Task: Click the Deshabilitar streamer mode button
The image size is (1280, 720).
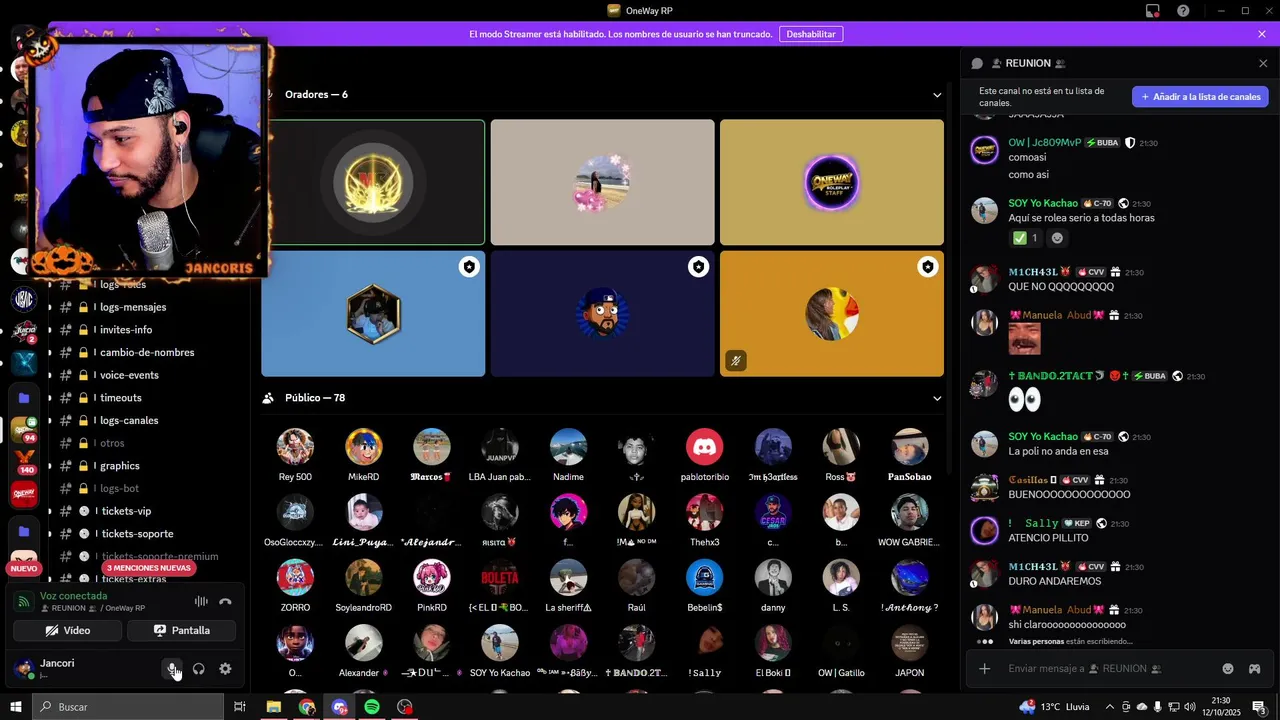Action: pos(811,34)
